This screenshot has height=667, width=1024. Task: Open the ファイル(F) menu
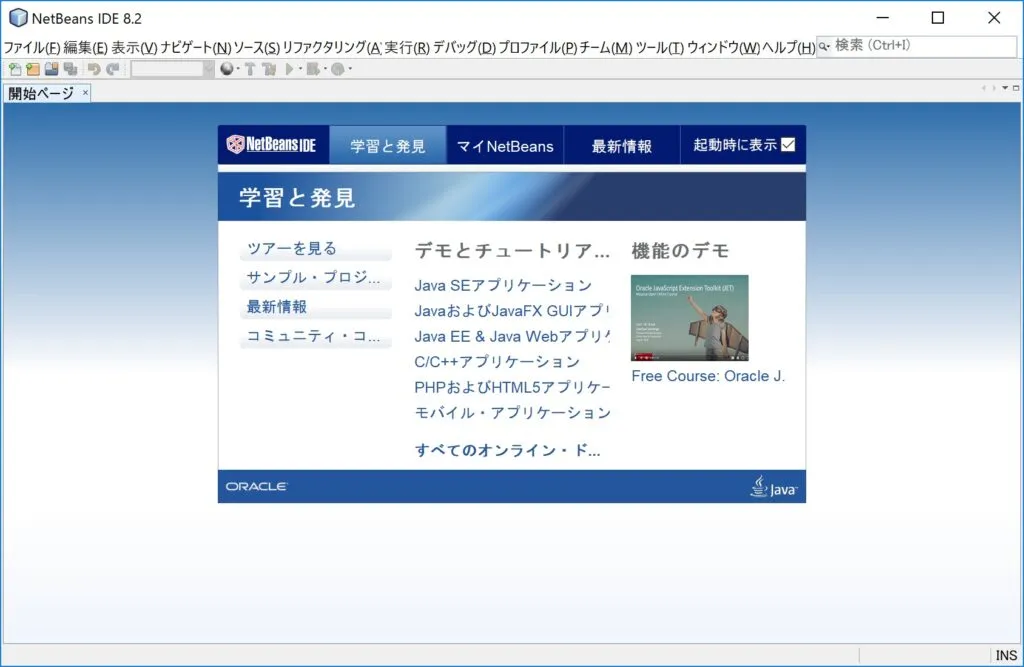[32, 48]
